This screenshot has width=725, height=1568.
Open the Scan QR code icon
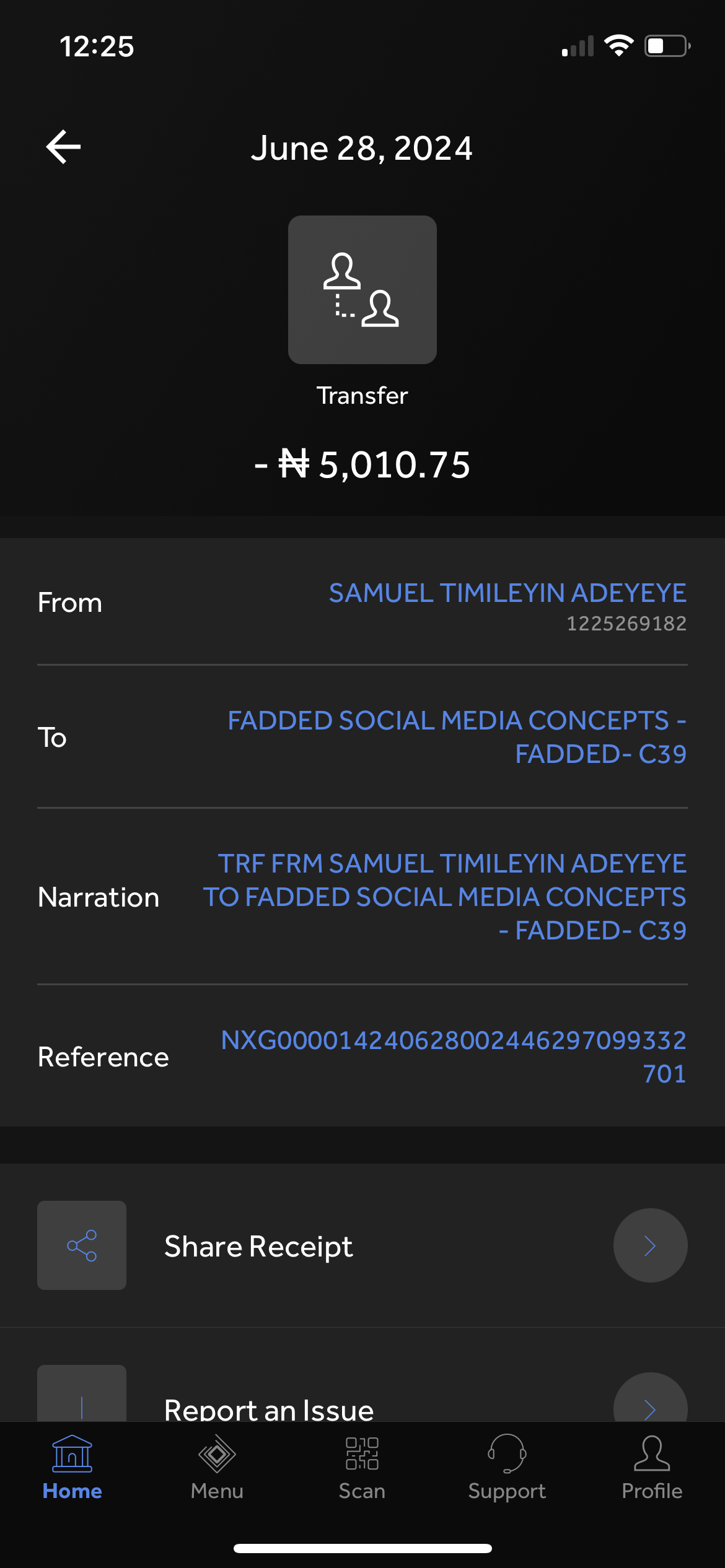[362, 1453]
